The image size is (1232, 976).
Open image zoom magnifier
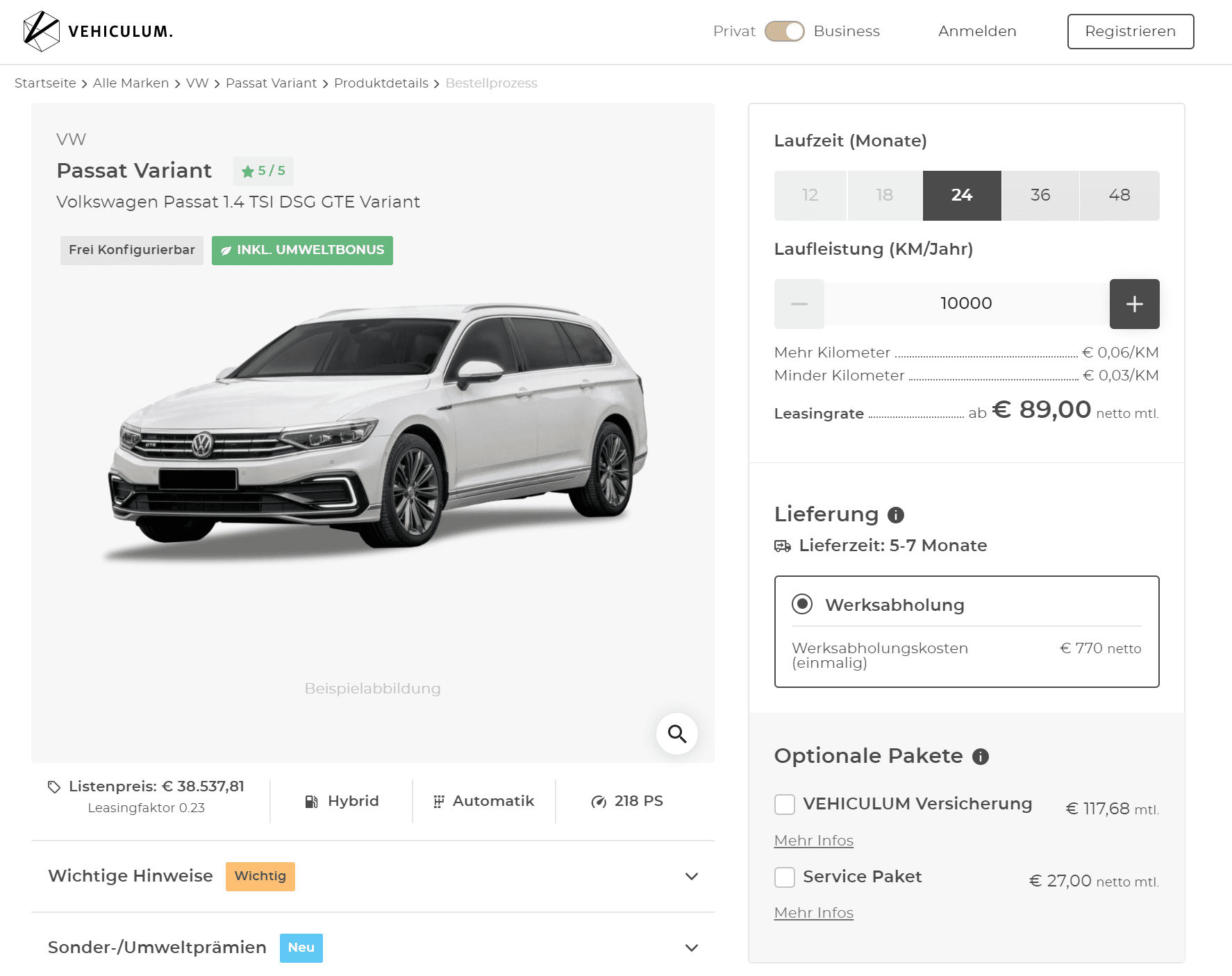(677, 734)
